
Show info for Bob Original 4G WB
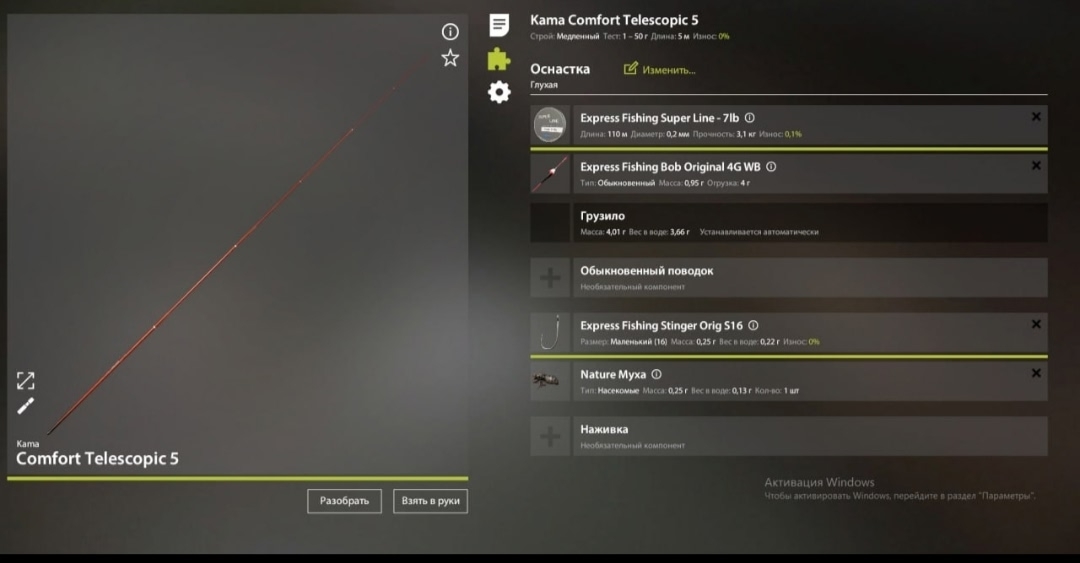tap(771, 167)
